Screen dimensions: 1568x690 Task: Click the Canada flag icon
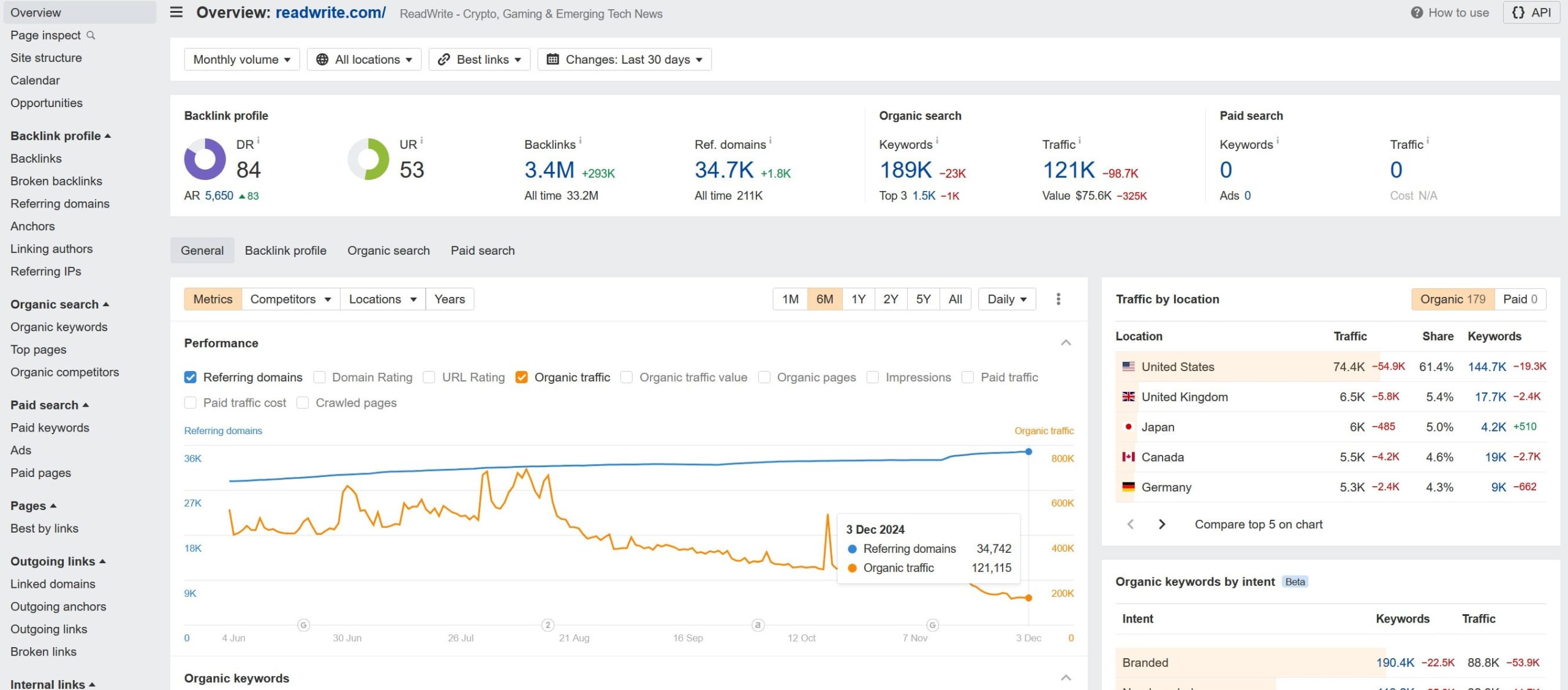click(1128, 457)
